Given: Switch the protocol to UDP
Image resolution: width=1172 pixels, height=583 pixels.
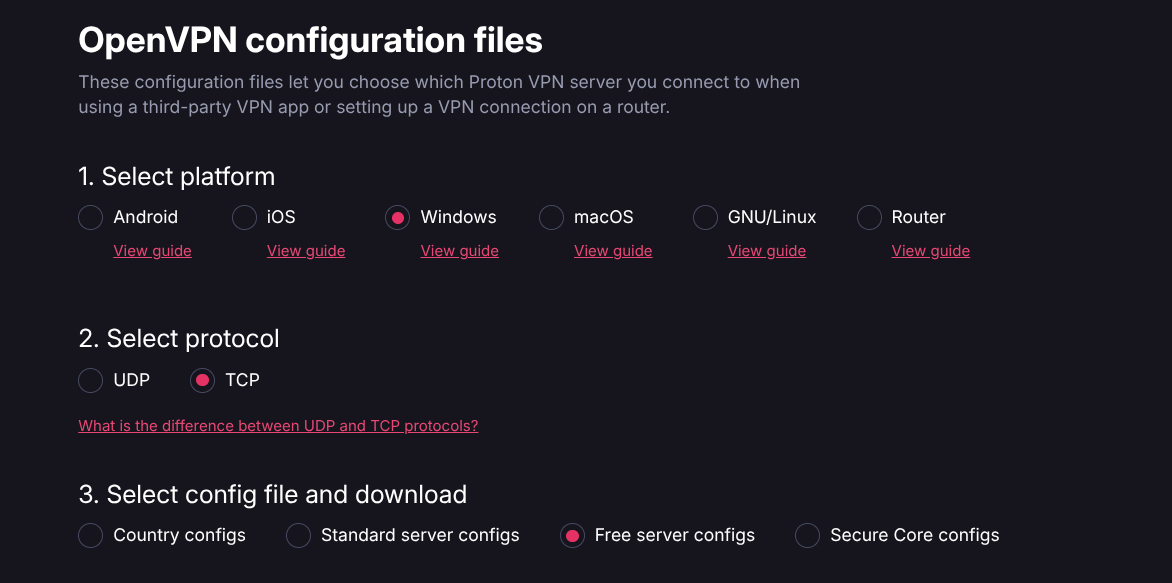Looking at the screenshot, I should pos(90,380).
